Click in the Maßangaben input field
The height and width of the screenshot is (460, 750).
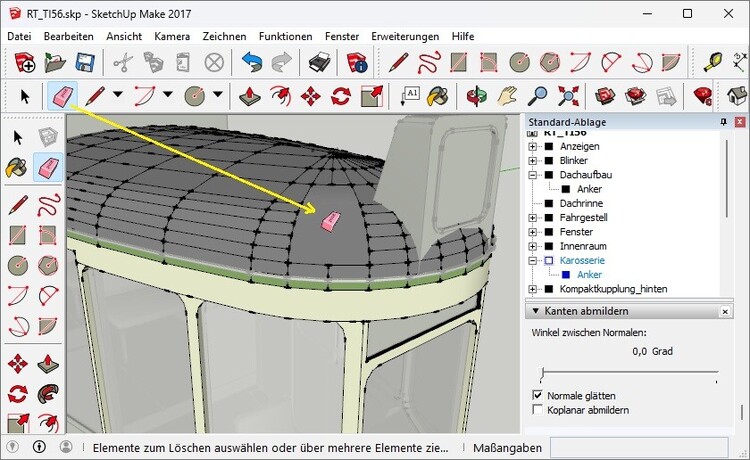click(x=640, y=448)
